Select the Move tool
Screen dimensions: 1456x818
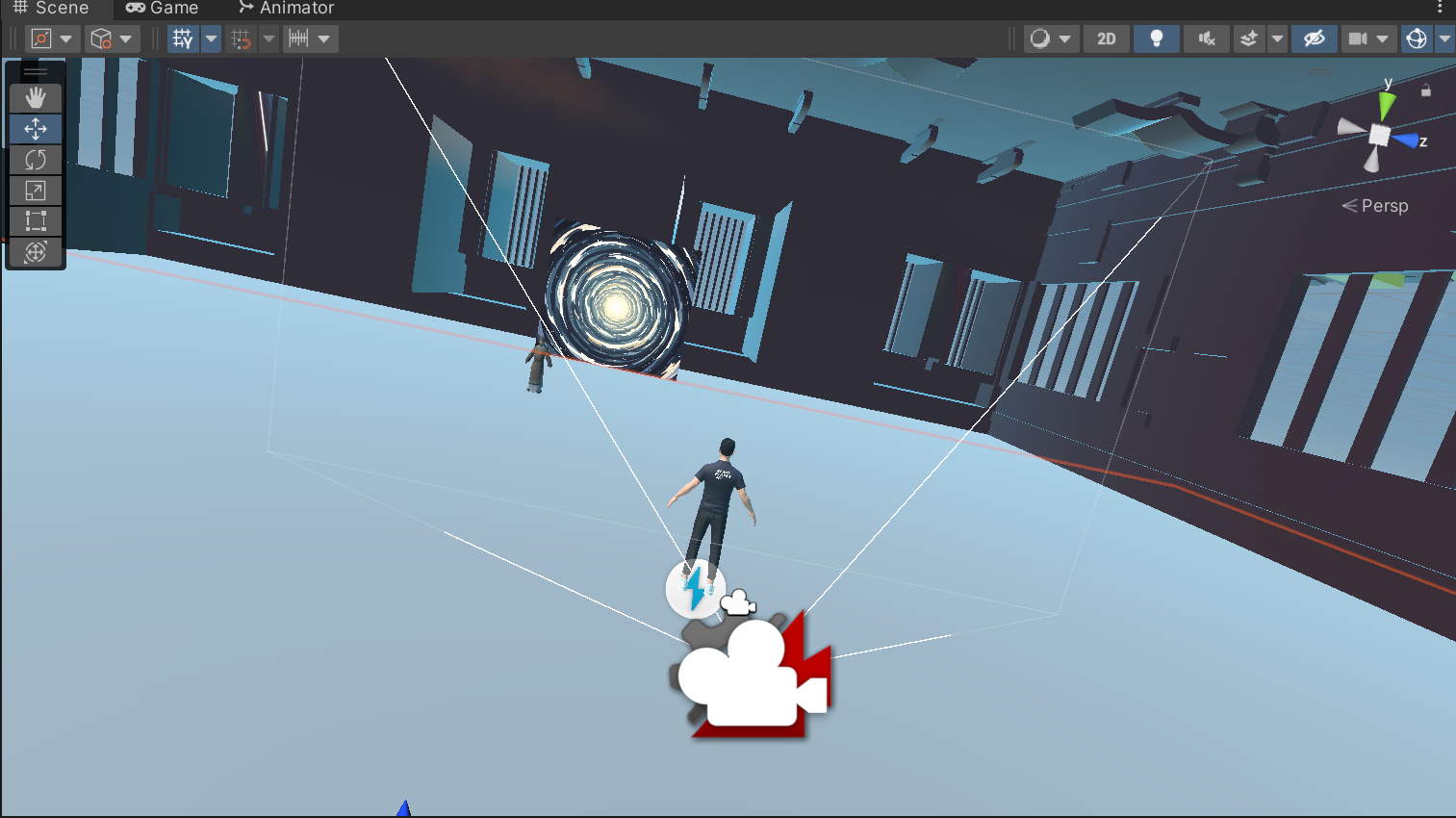click(36, 129)
